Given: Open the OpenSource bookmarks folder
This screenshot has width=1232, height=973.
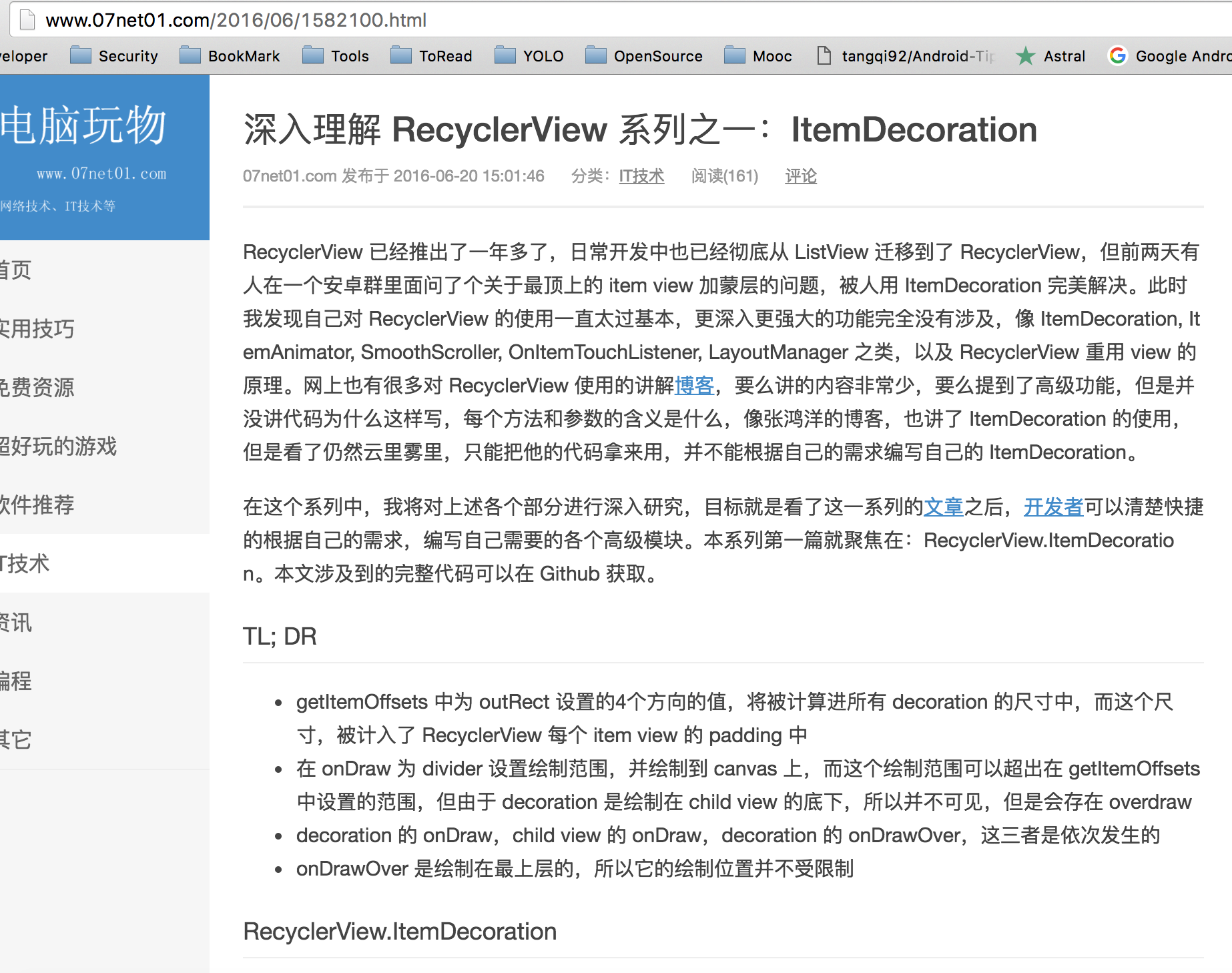Looking at the screenshot, I should point(644,56).
